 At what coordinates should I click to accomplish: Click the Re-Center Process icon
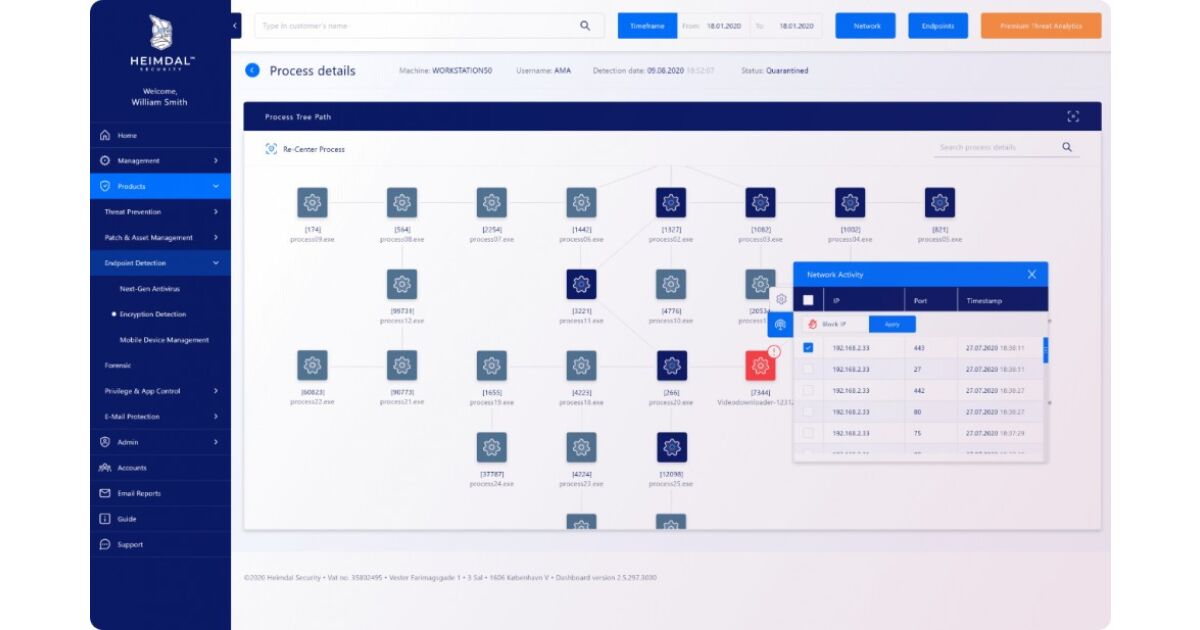point(271,149)
